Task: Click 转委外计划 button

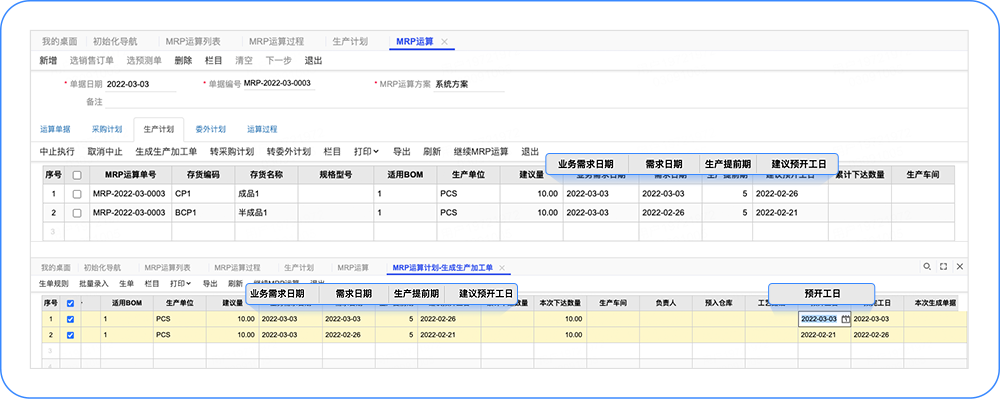Action: (x=289, y=152)
